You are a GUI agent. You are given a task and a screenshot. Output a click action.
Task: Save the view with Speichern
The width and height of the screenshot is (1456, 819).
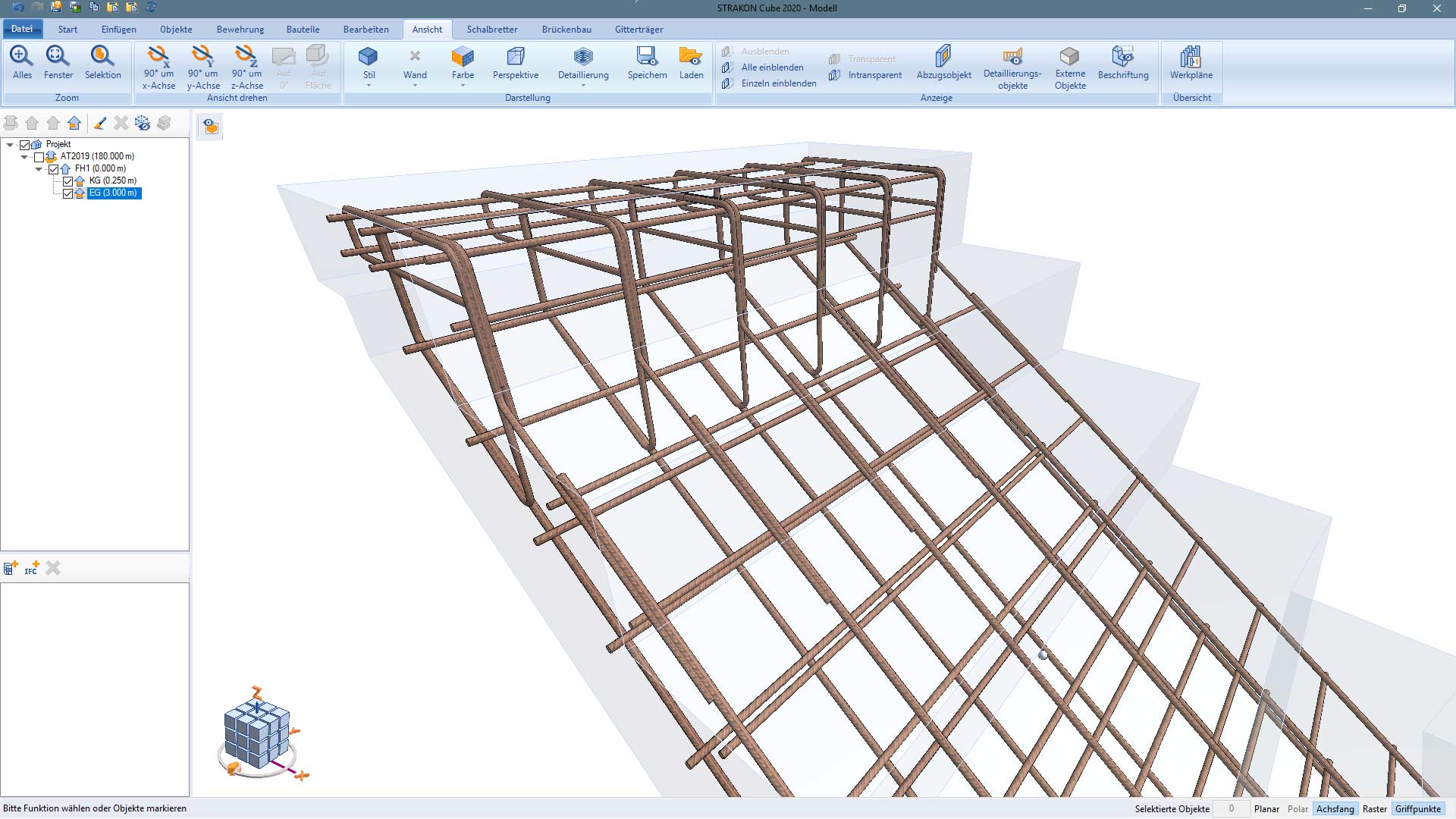(647, 62)
